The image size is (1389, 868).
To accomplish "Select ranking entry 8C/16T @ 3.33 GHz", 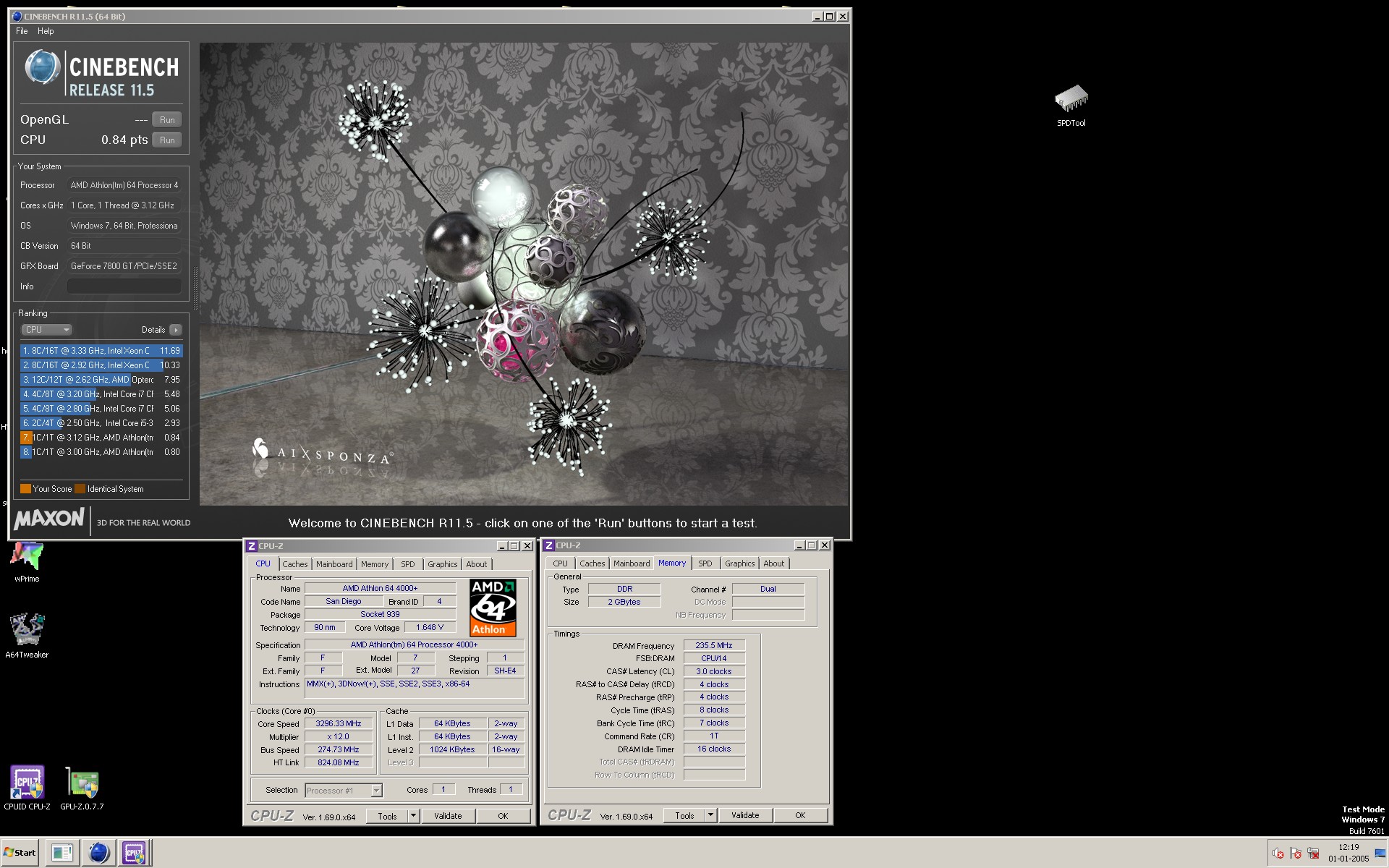I will 101,351.
